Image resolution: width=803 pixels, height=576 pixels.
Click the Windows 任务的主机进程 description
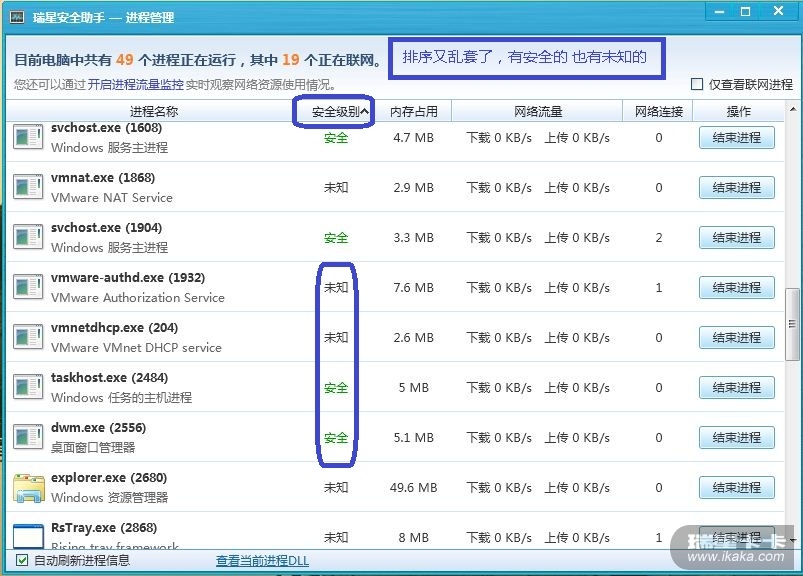point(121,398)
